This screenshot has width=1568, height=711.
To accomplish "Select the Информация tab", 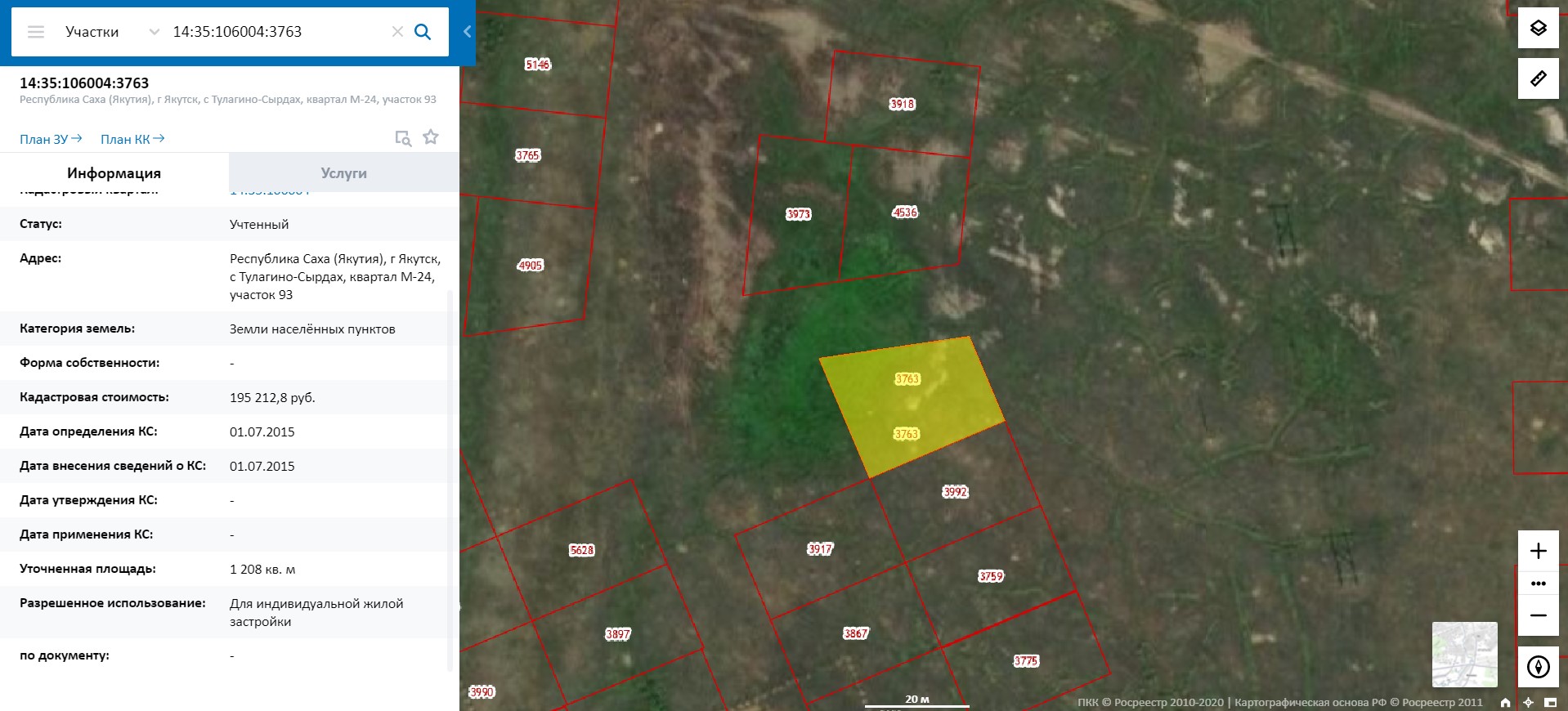I will coord(114,173).
